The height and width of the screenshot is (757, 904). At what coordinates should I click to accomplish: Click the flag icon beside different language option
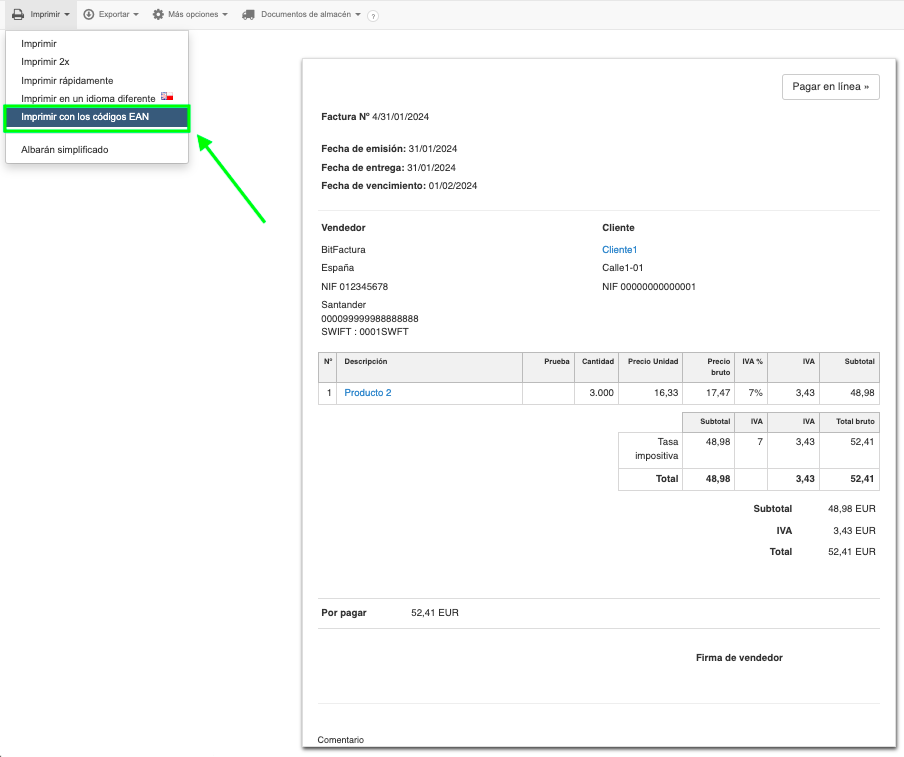167,97
